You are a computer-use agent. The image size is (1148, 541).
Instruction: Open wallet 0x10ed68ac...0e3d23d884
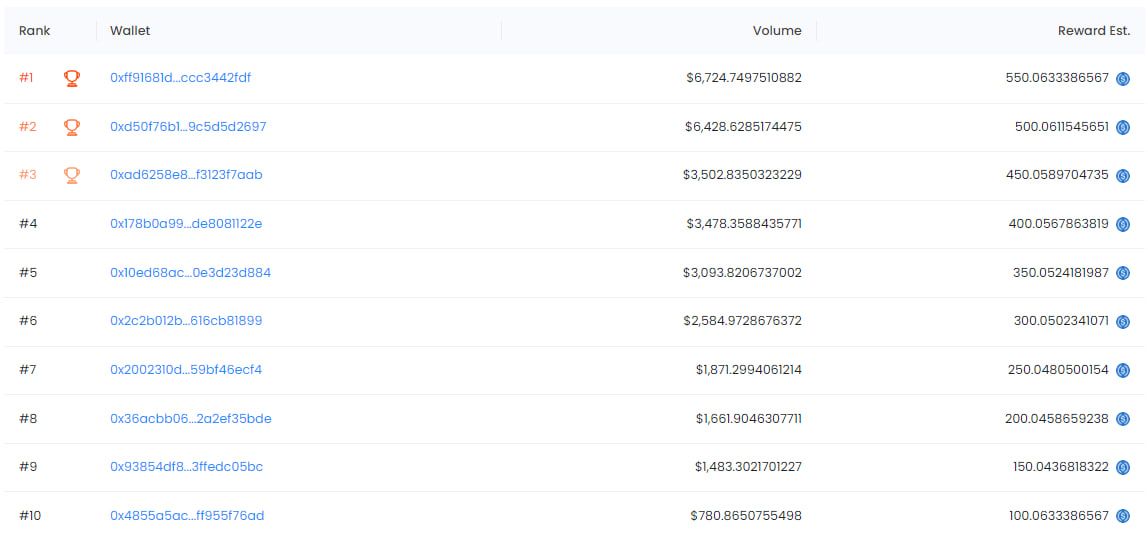tap(190, 272)
